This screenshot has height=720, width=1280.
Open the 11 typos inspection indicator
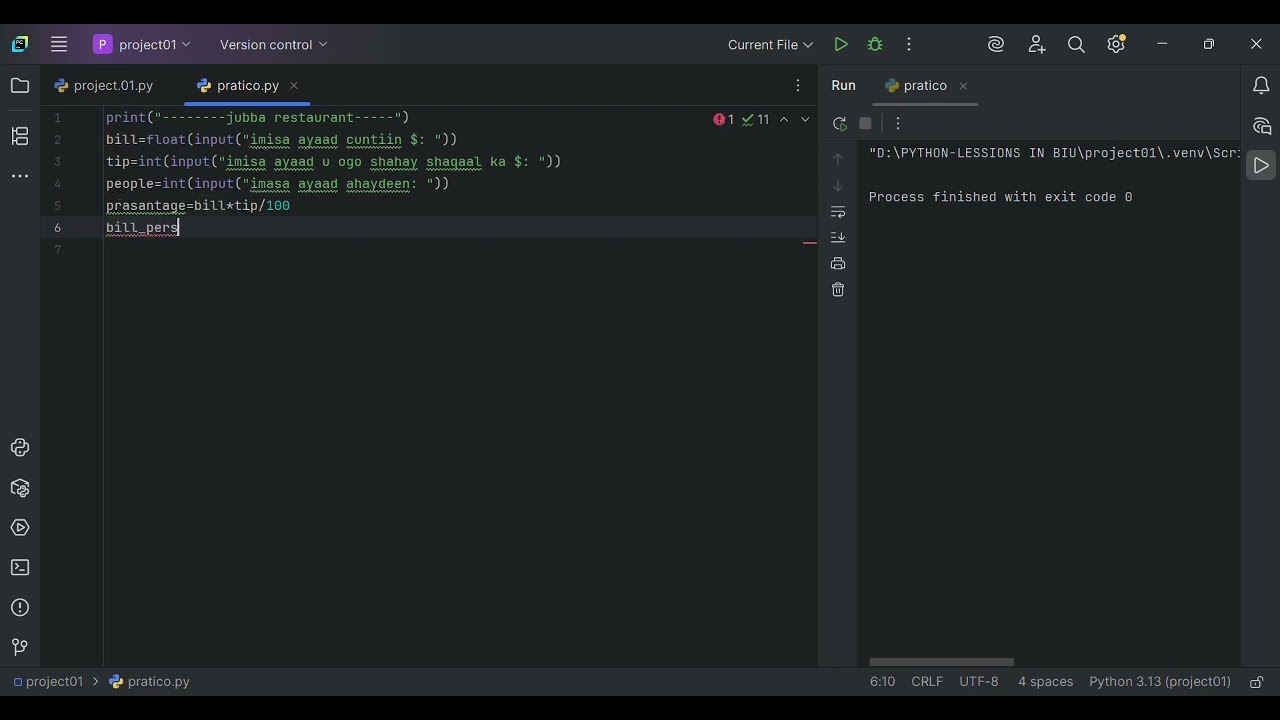pos(755,119)
